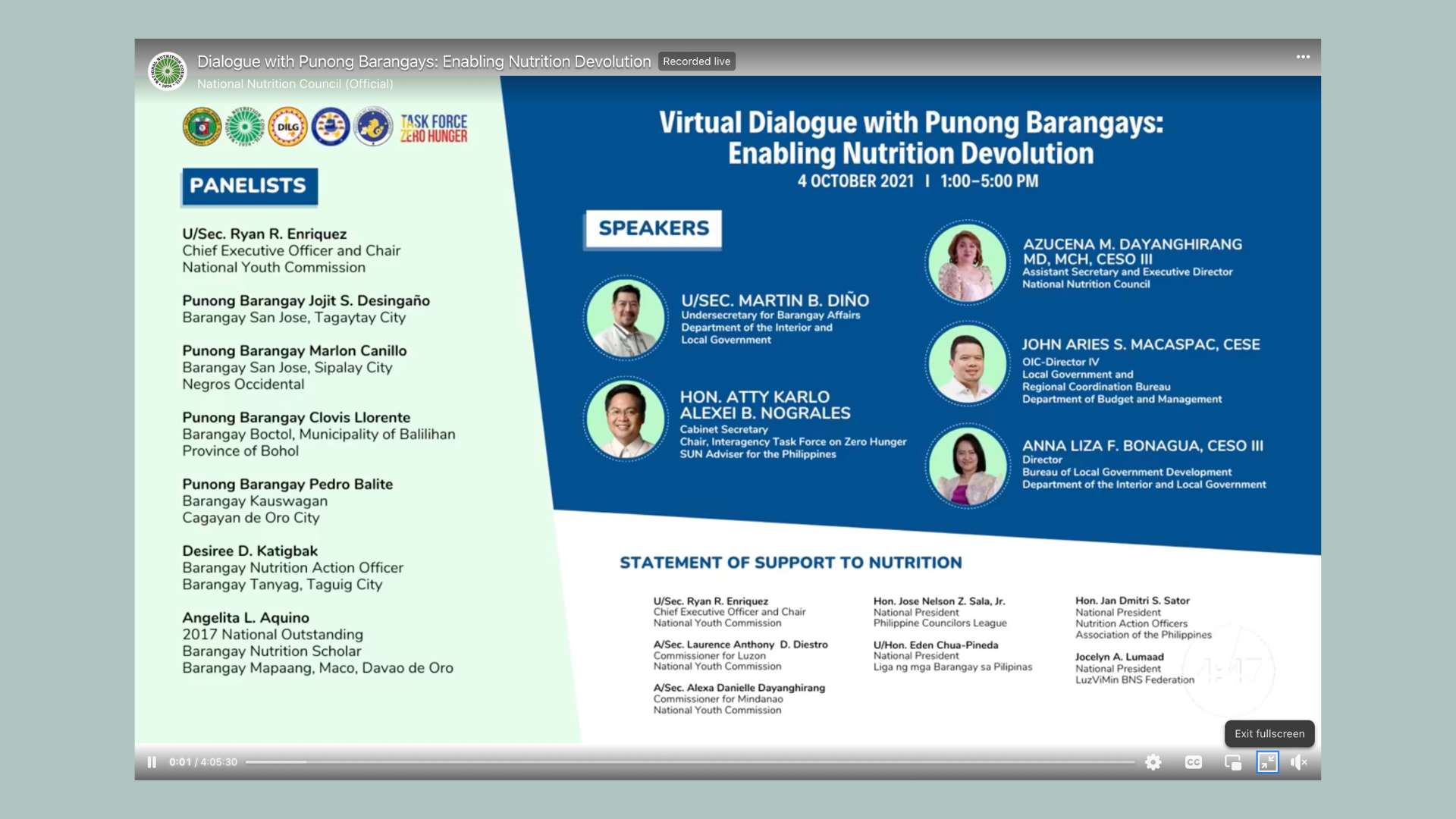Pause the video playback
This screenshot has width=1456, height=819.
[152, 762]
